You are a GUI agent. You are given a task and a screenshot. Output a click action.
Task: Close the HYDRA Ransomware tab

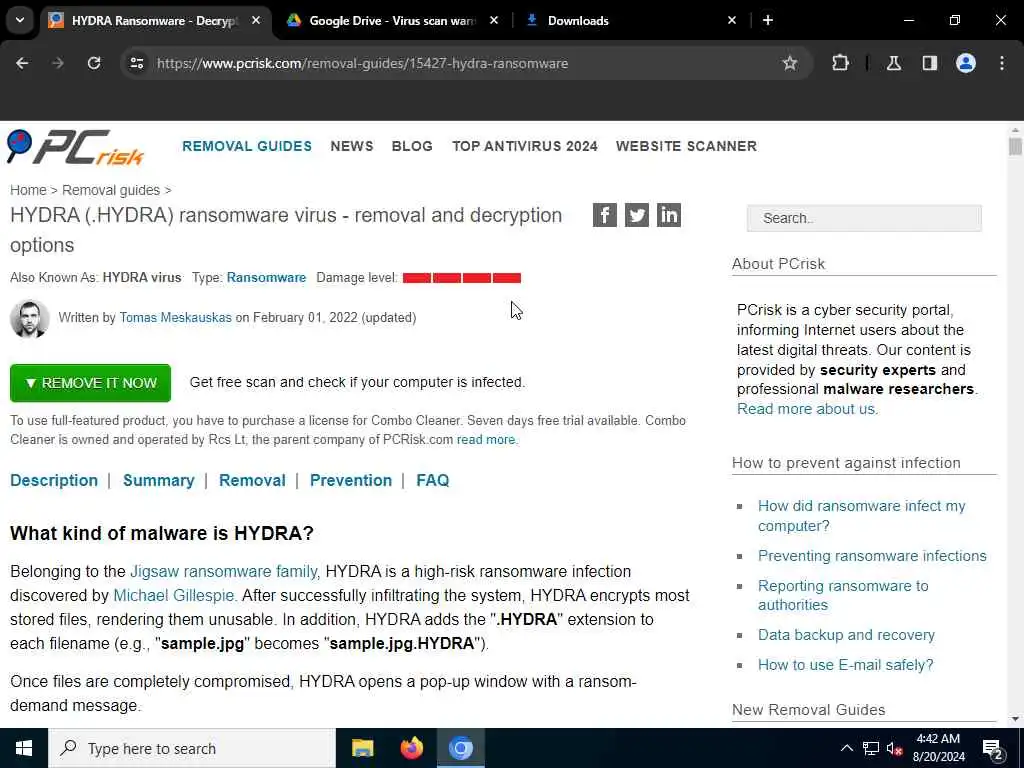tap(256, 20)
